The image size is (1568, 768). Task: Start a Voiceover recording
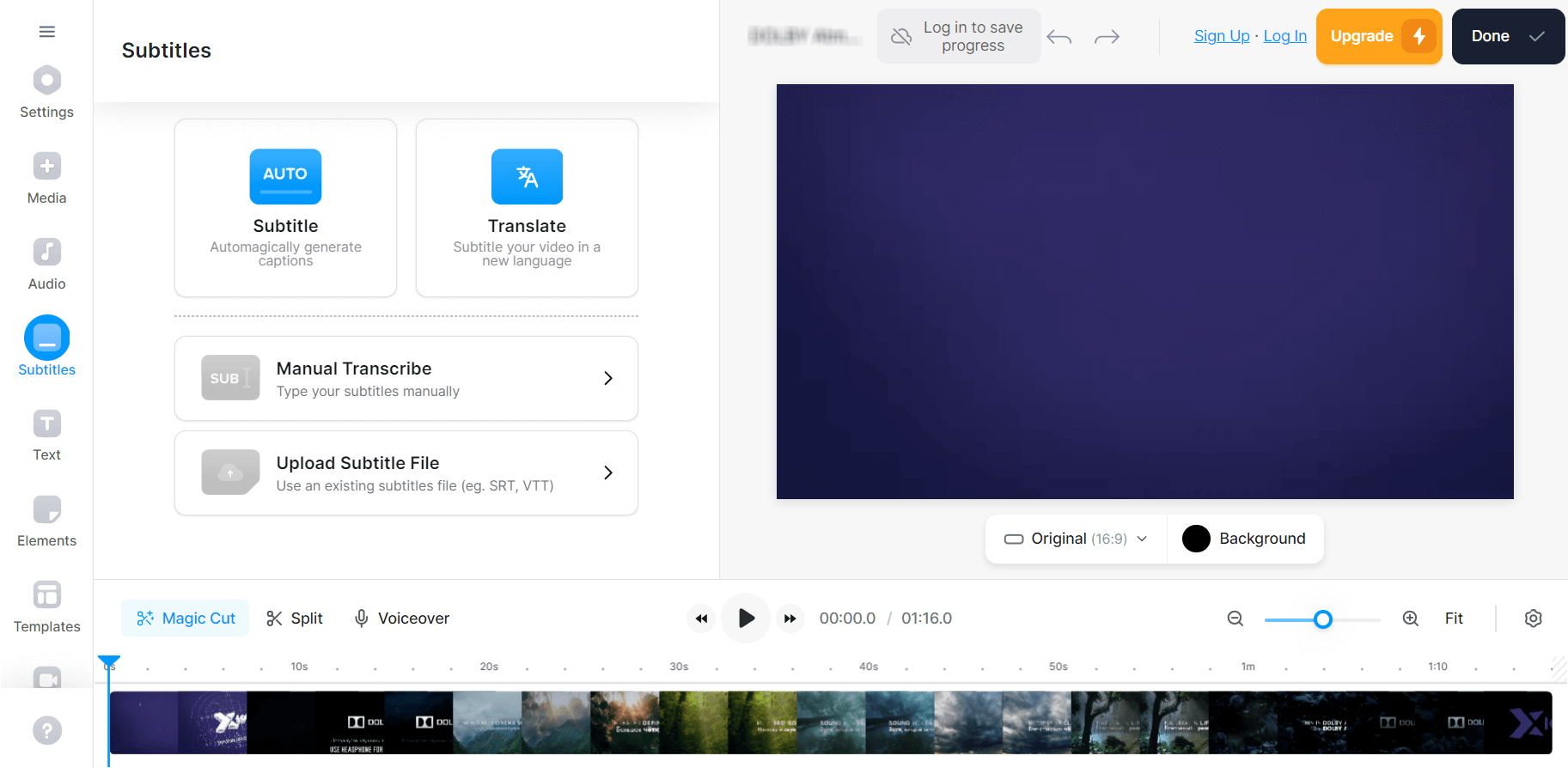tap(401, 619)
